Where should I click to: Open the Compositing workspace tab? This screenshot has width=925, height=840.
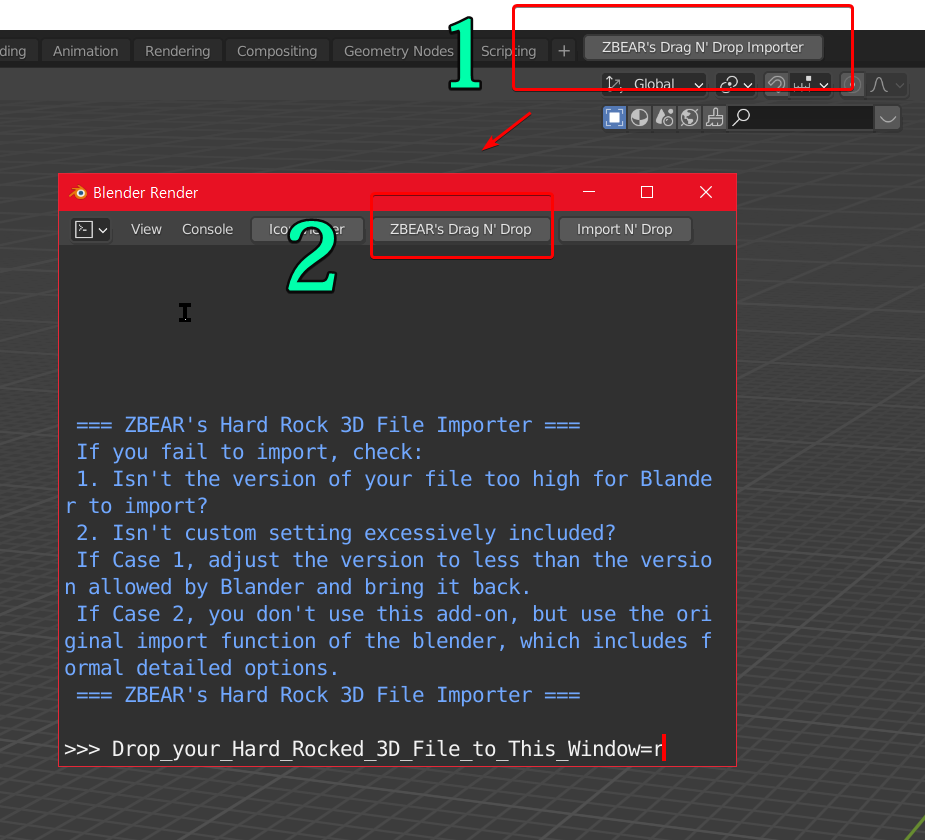click(x=277, y=51)
